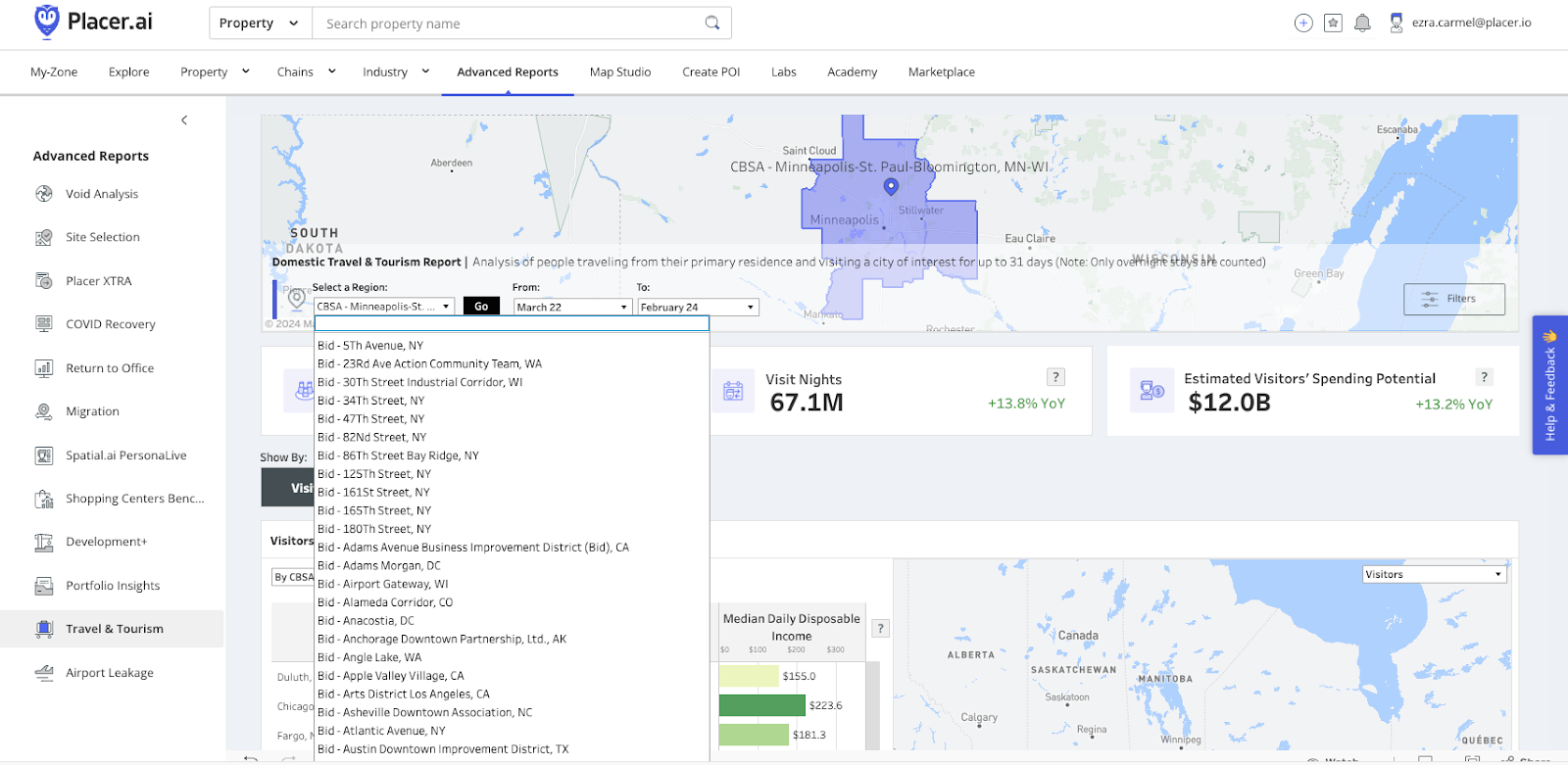
Task: Click the black Go button
Action: coord(481,307)
